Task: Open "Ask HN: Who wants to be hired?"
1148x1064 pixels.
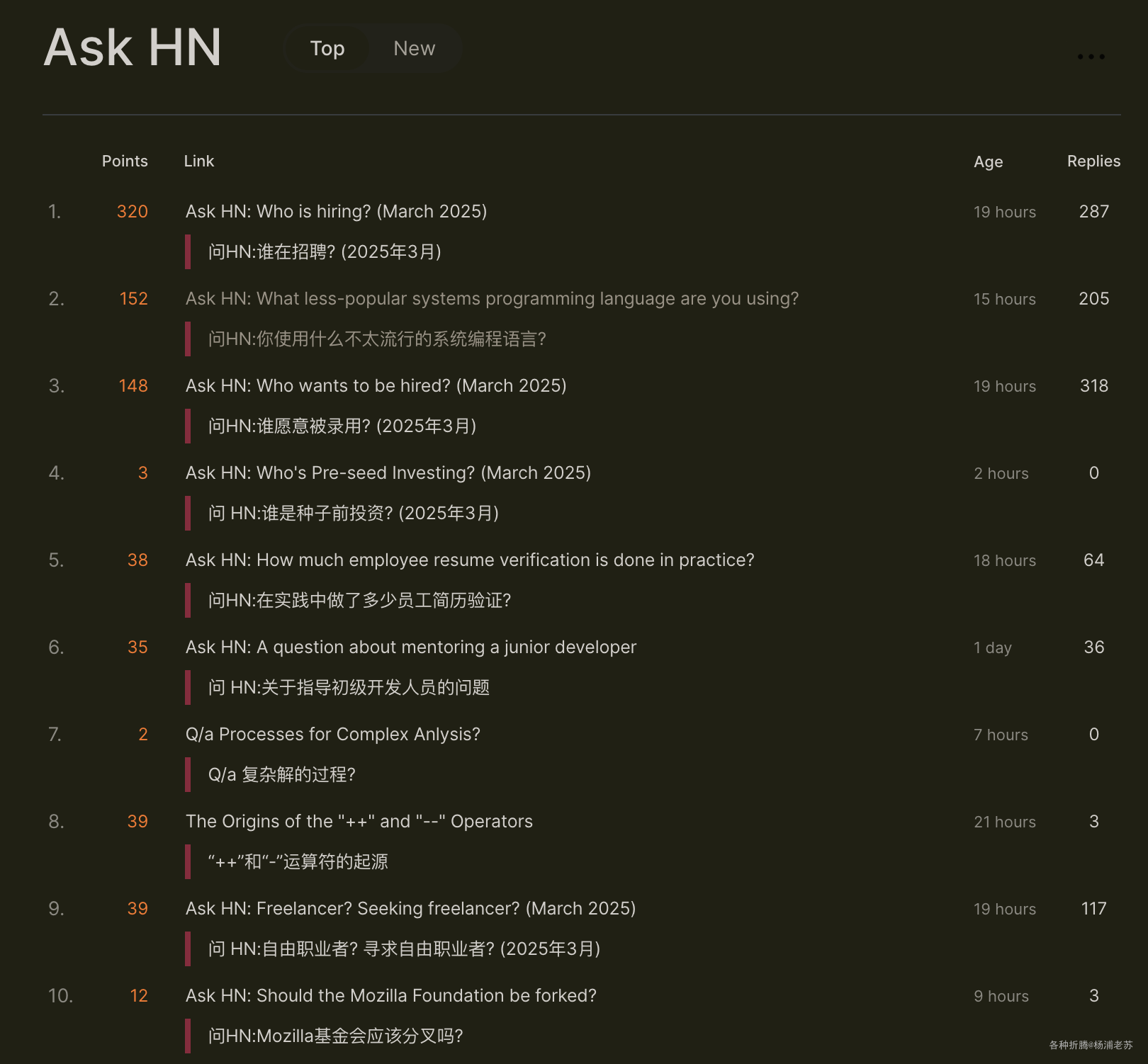Action: pyautogui.click(x=376, y=385)
